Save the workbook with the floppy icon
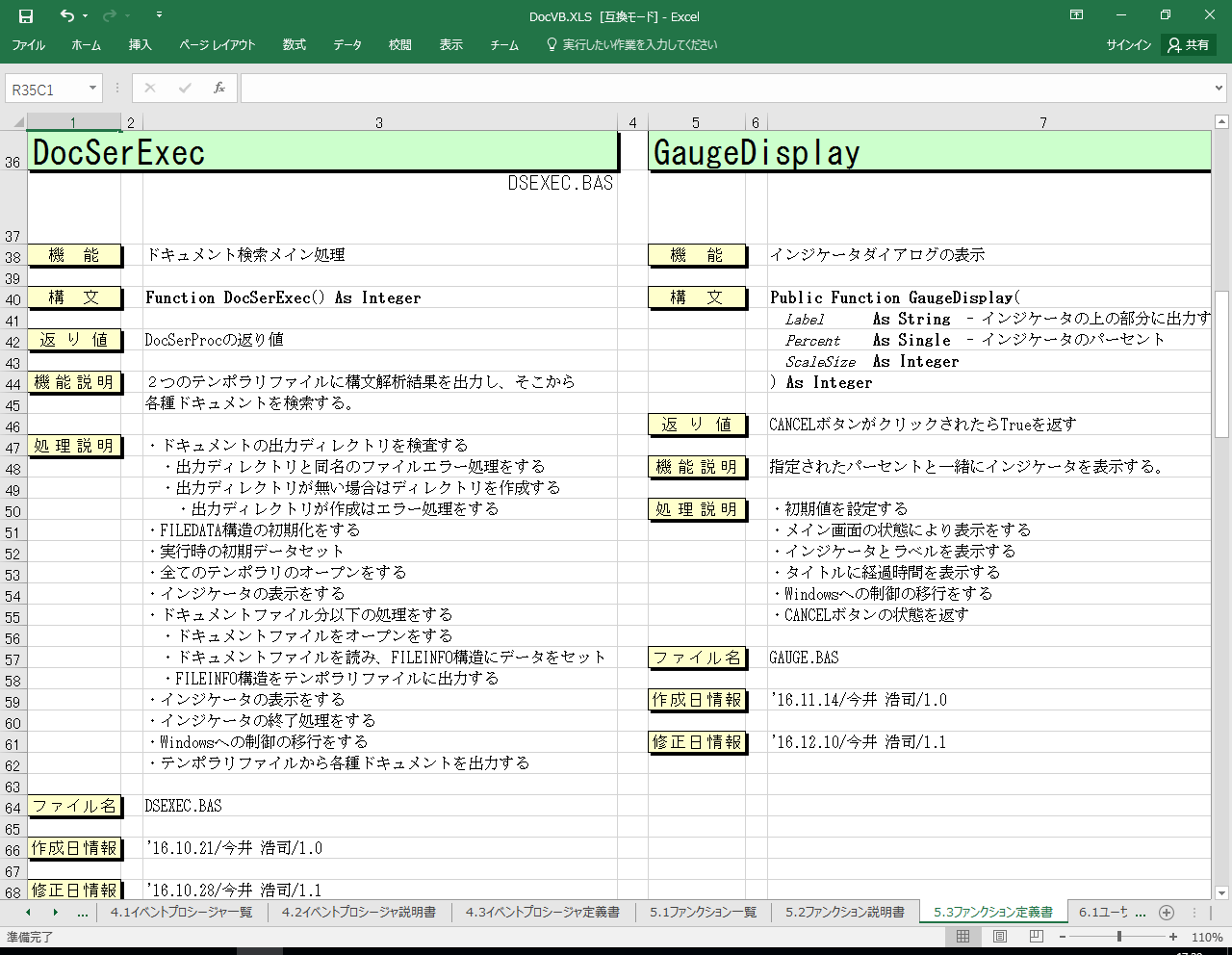Viewport: 1232px width, 955px height. click(x=26, y=16)
